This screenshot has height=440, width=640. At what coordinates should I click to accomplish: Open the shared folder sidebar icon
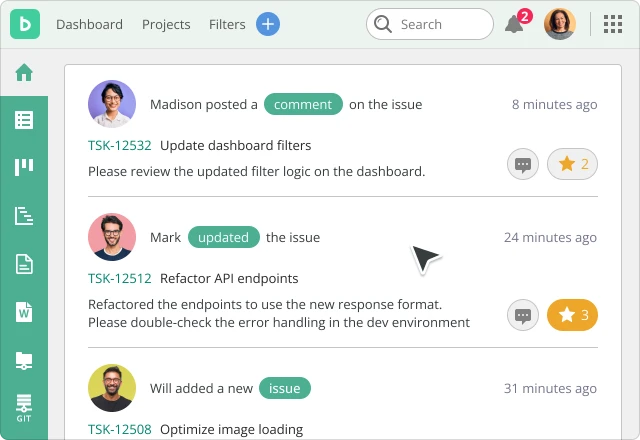coord(24,360)
